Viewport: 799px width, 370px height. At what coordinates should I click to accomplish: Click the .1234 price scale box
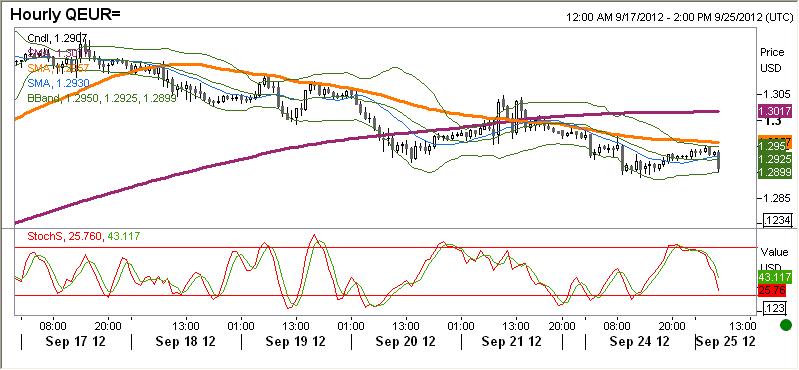778,220
